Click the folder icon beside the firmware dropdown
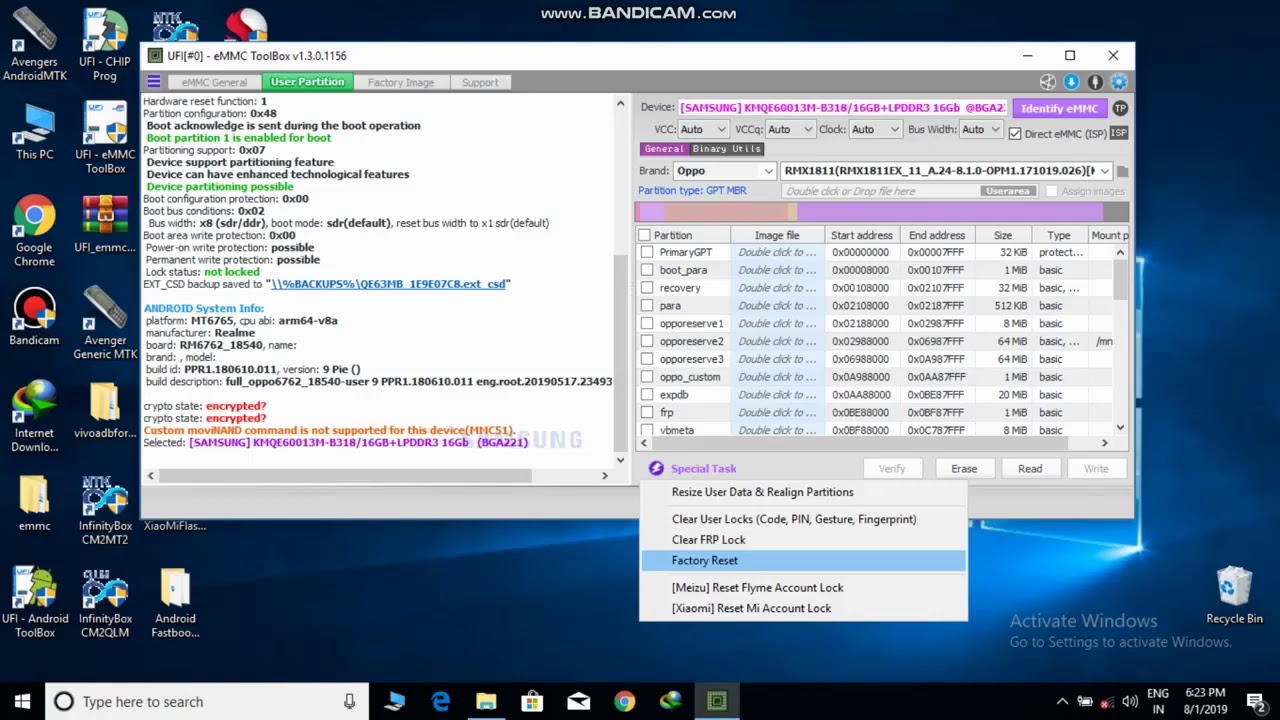Image resolution: width=1280 pixels, height=720 pixels. click(x=1122, y=171)
